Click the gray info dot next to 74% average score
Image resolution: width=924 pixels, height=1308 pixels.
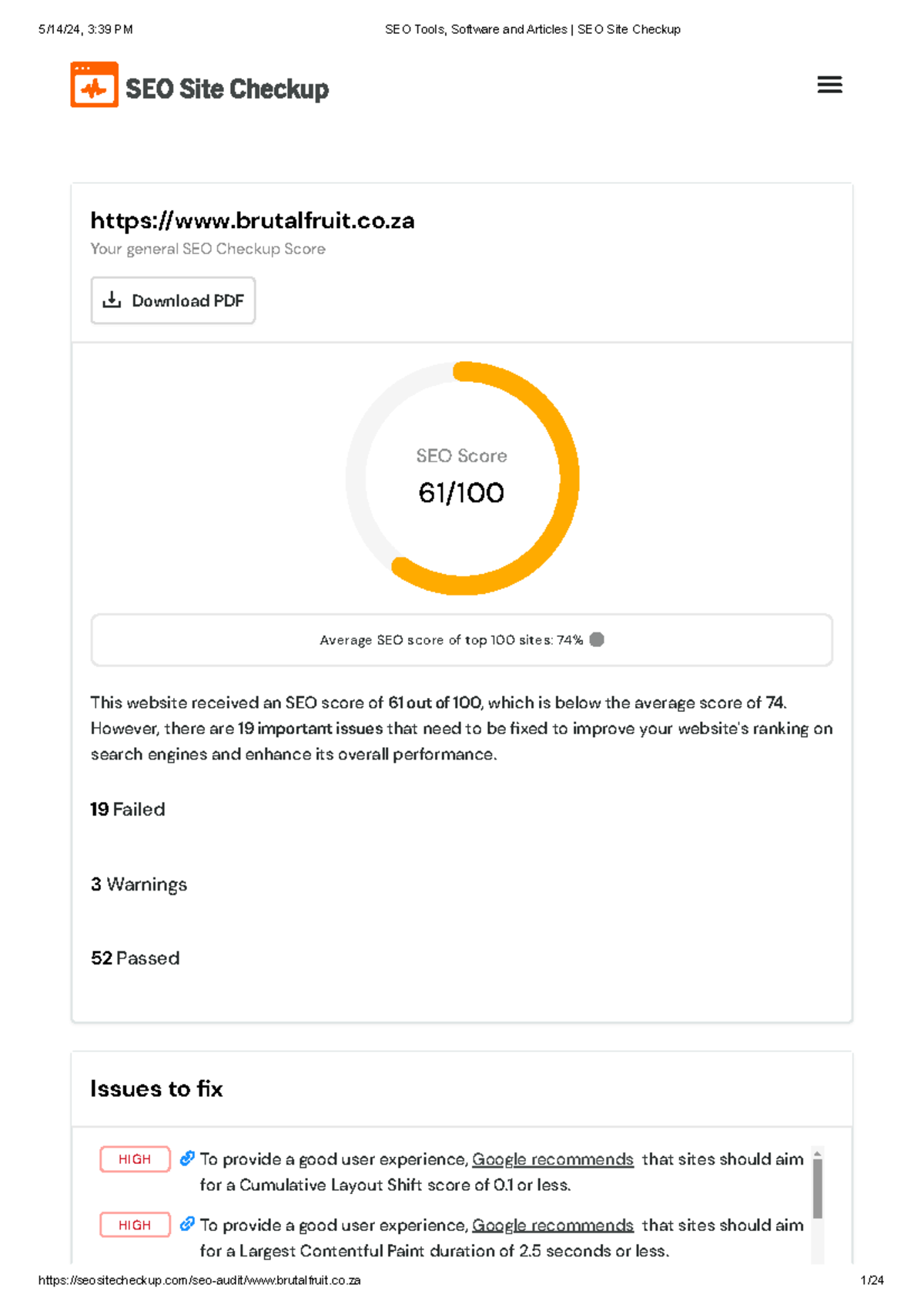(x=598, y=639)
